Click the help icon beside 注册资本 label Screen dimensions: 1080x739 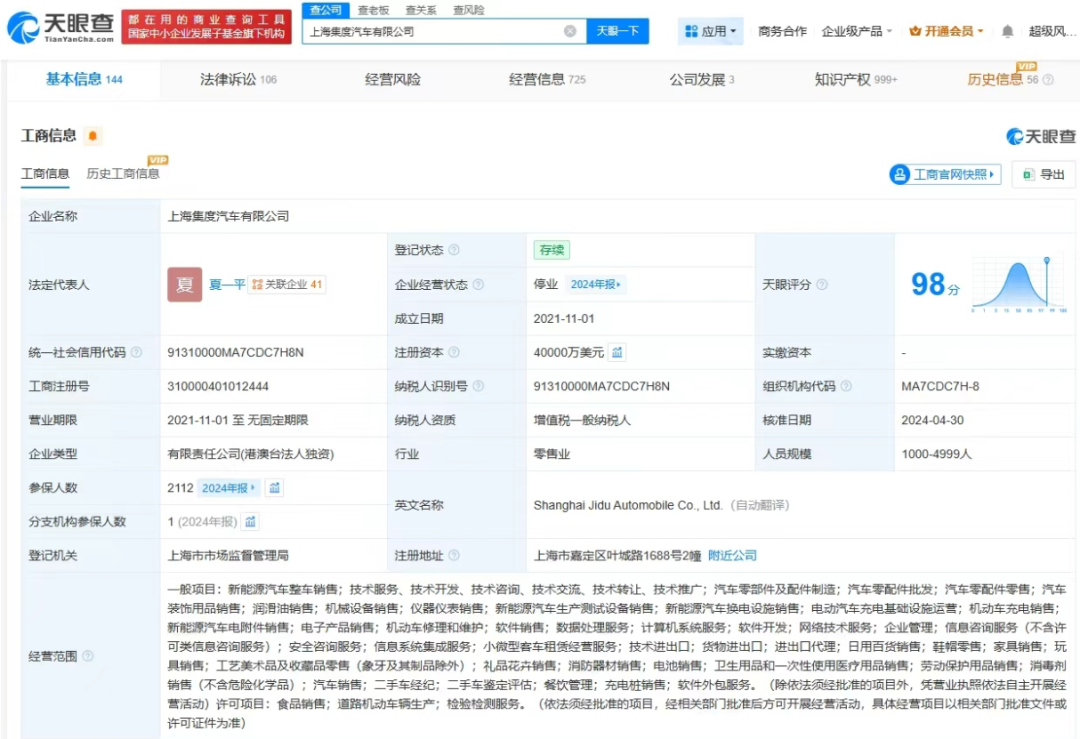pos(454,353)
